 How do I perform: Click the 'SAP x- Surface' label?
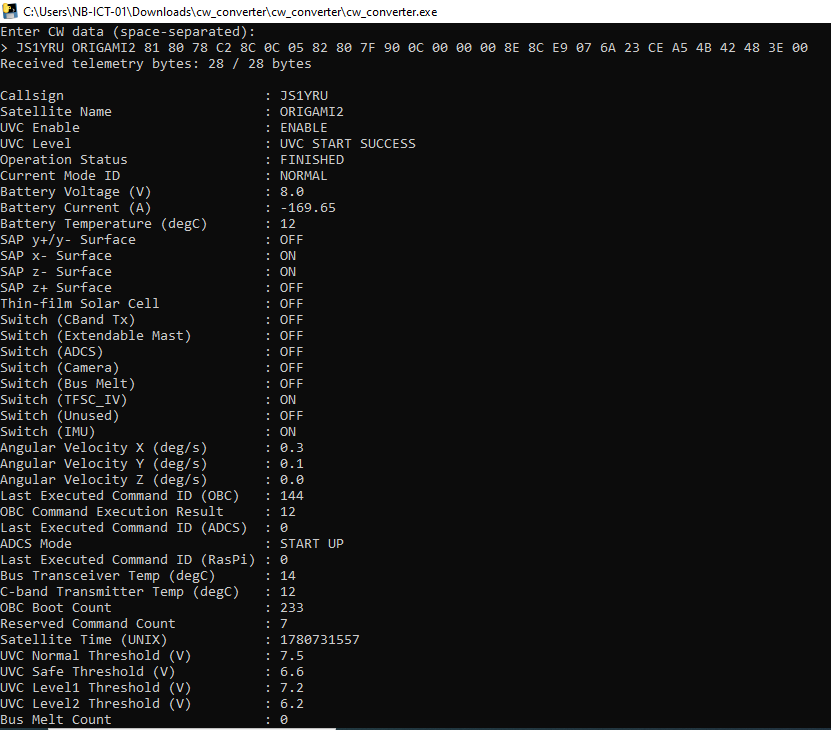[x=56, y=256]
